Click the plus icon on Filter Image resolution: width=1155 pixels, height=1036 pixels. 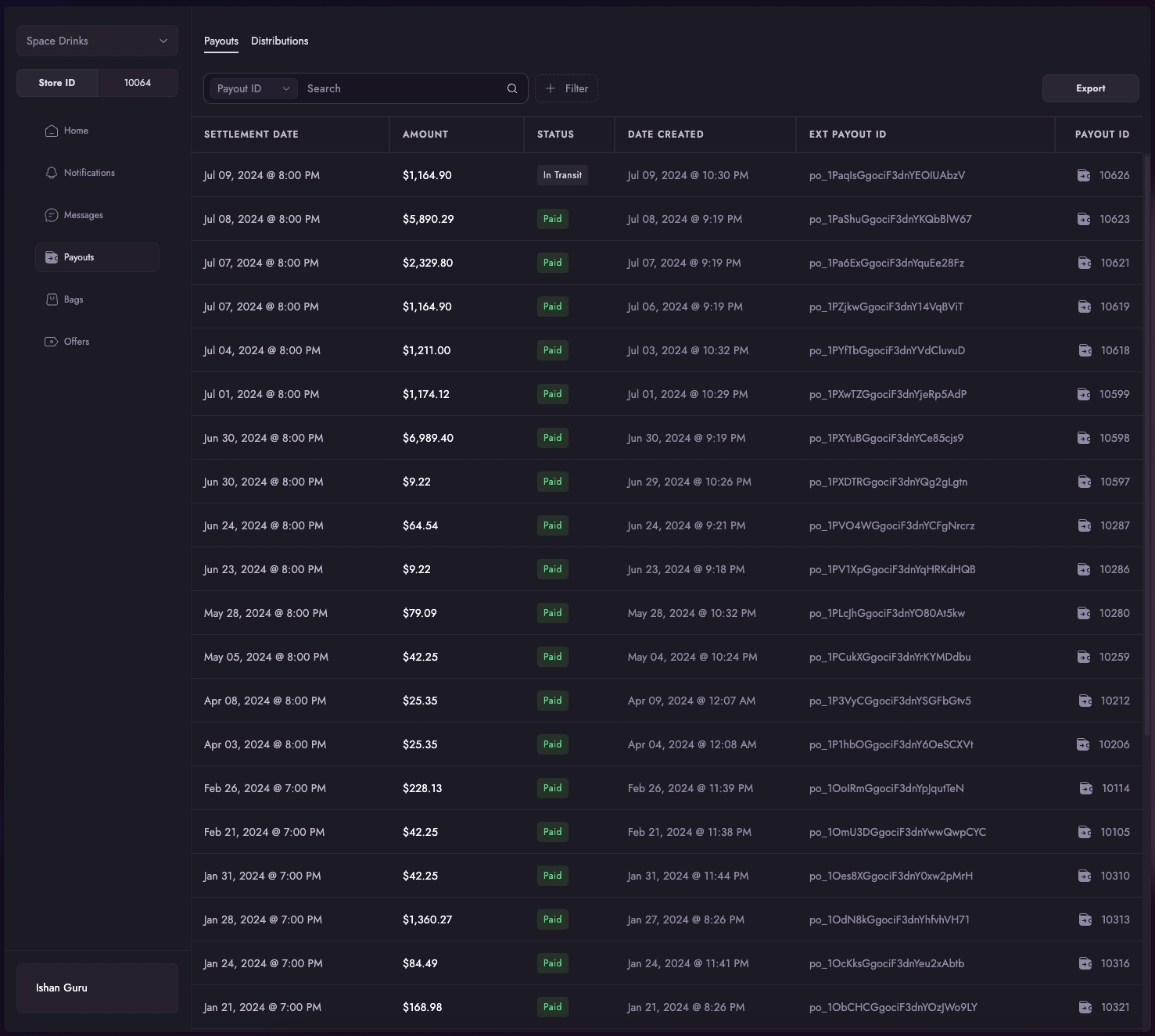click(x=551, y=88)
